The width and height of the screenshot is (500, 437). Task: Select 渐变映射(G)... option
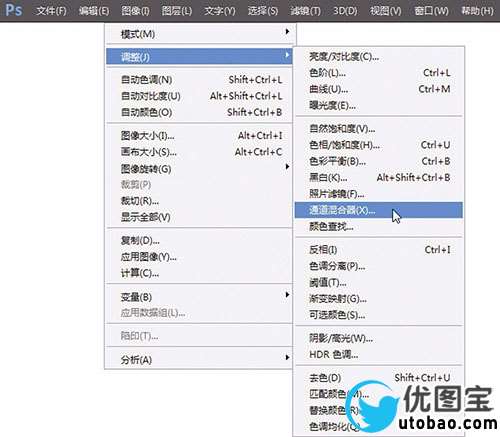(379, 298)
